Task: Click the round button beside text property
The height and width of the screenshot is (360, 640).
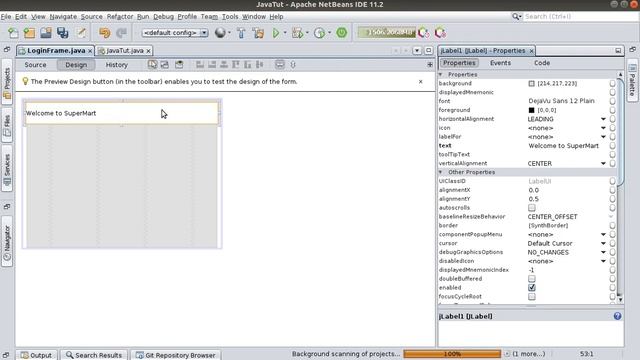Action: (612, 146)
